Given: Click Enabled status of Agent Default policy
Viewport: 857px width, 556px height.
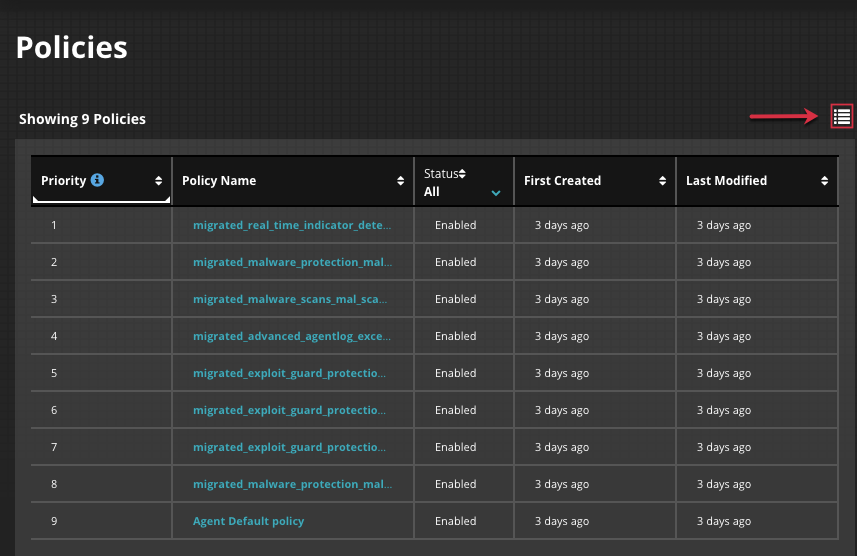Looking at the screenshot, I should tap(455, 521).
